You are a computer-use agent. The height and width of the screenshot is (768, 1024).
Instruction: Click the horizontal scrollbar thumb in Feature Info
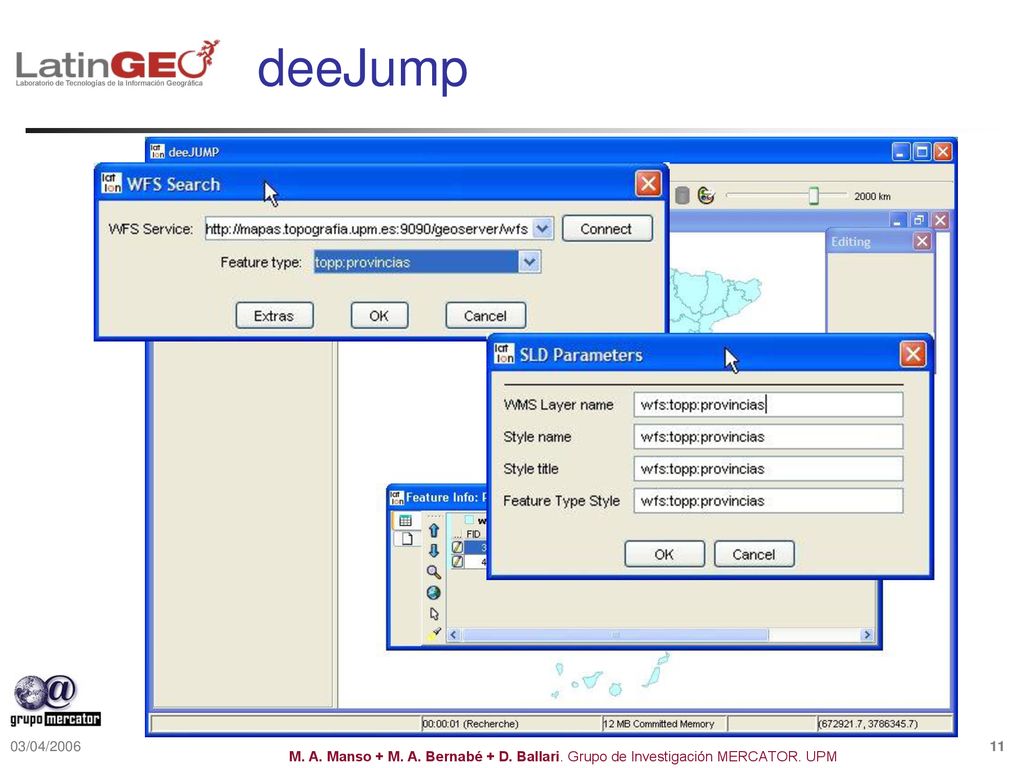(x=615, y=635)
